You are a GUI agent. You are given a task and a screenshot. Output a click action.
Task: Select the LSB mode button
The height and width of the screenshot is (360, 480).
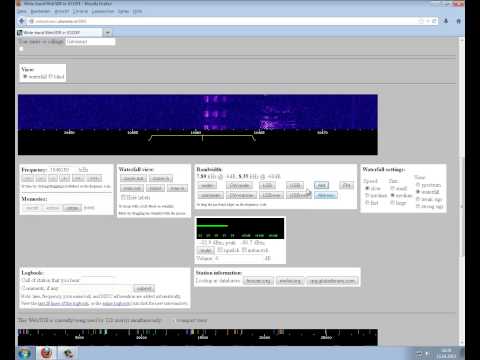[267, 185]
